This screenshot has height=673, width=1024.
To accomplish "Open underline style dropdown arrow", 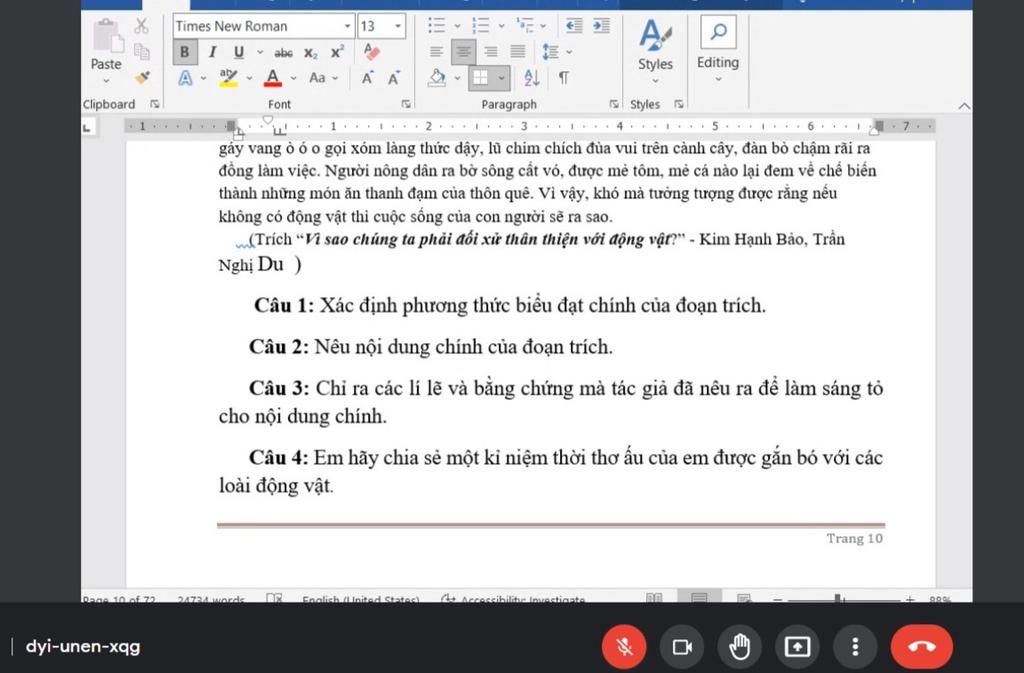I will [260, 52].
